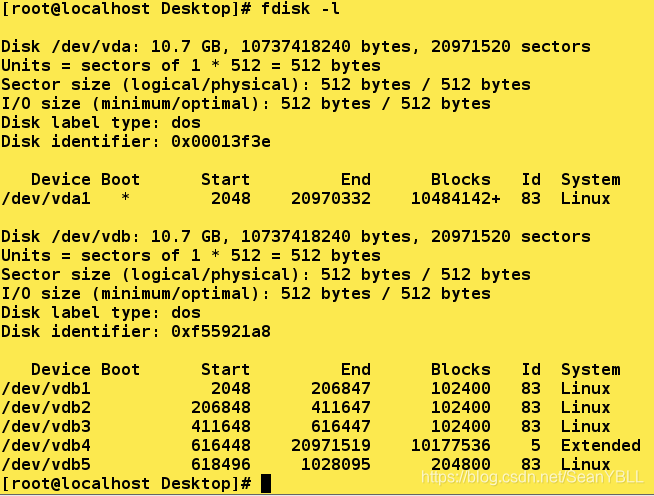This screenshot has height=496, width=654.
Task: Click second 'Disk label type: dos' line
Action: (x=101, y=313)
